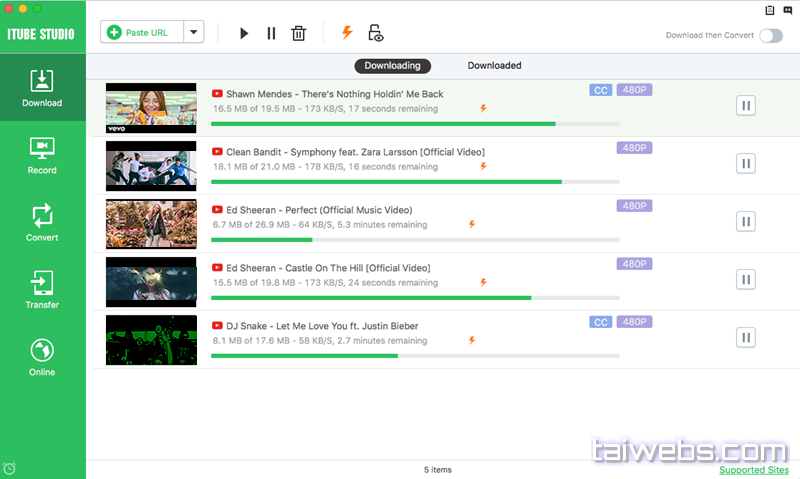800x479 pixels.
Task: Pause the Shawn Mendes download
Action: (745, 105)
